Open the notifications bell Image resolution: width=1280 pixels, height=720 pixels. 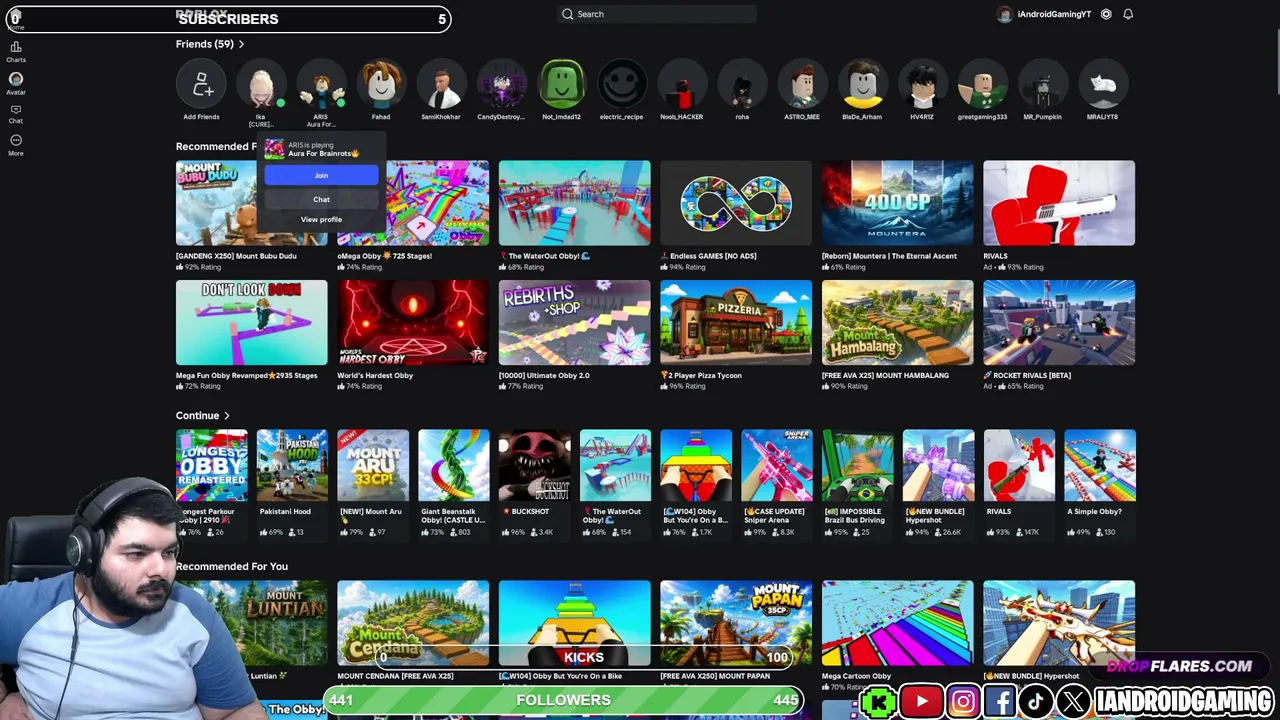coord(1128,14)
